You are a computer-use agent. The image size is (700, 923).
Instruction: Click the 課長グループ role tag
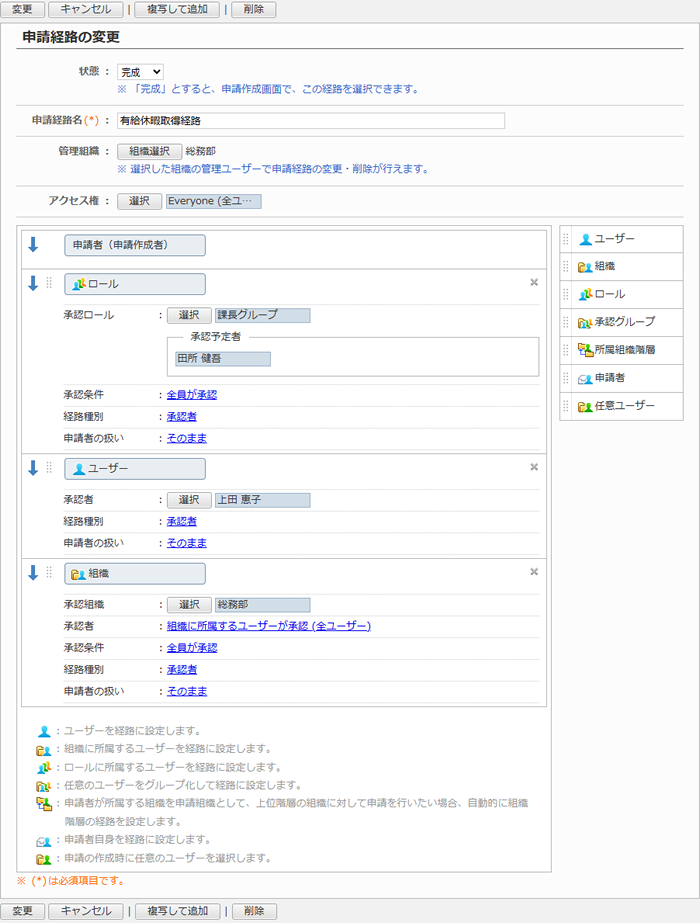click(263, 316)
